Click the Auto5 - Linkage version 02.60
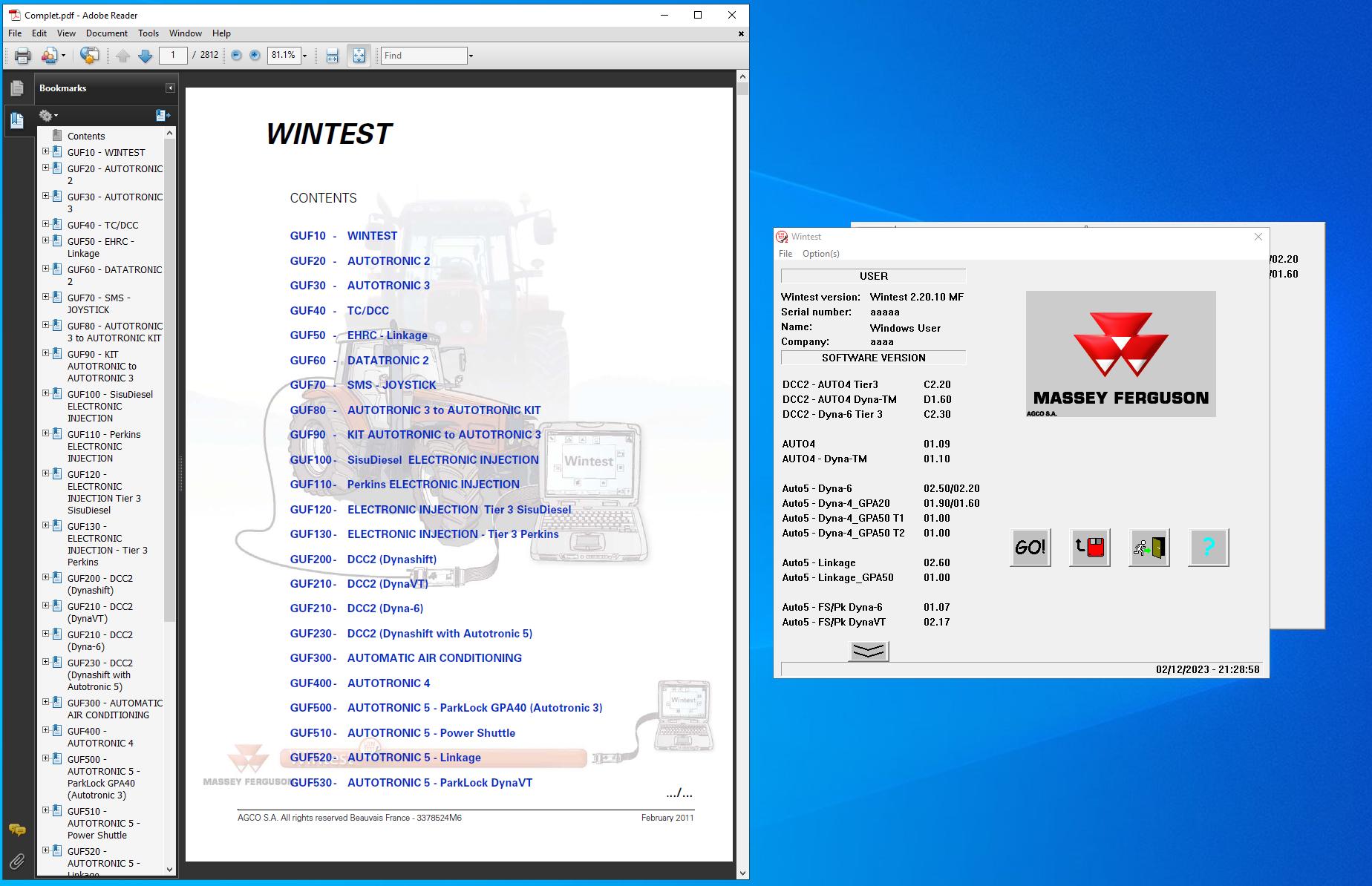Viewport: 1372px width, 886px height. coord(937,563)
